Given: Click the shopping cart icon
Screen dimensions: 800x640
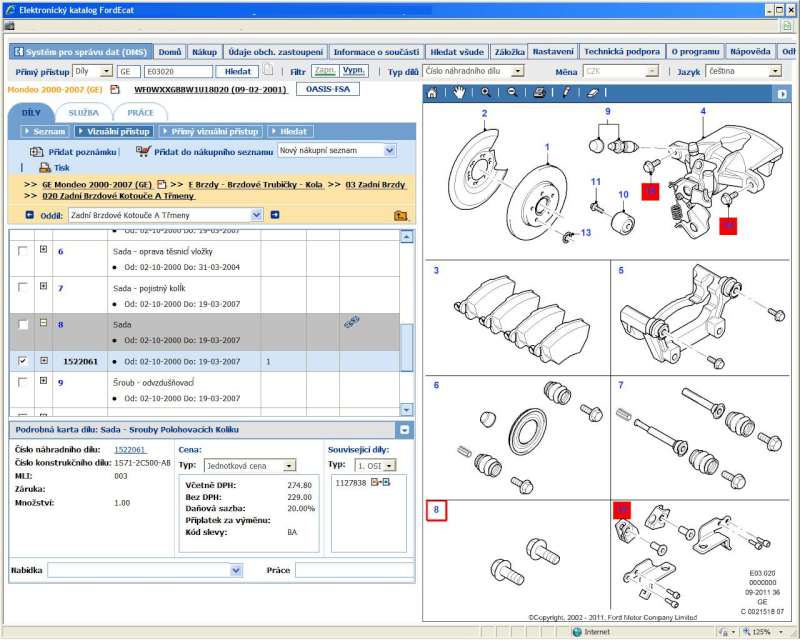Looking at the screenshot, I should [143, 151].
